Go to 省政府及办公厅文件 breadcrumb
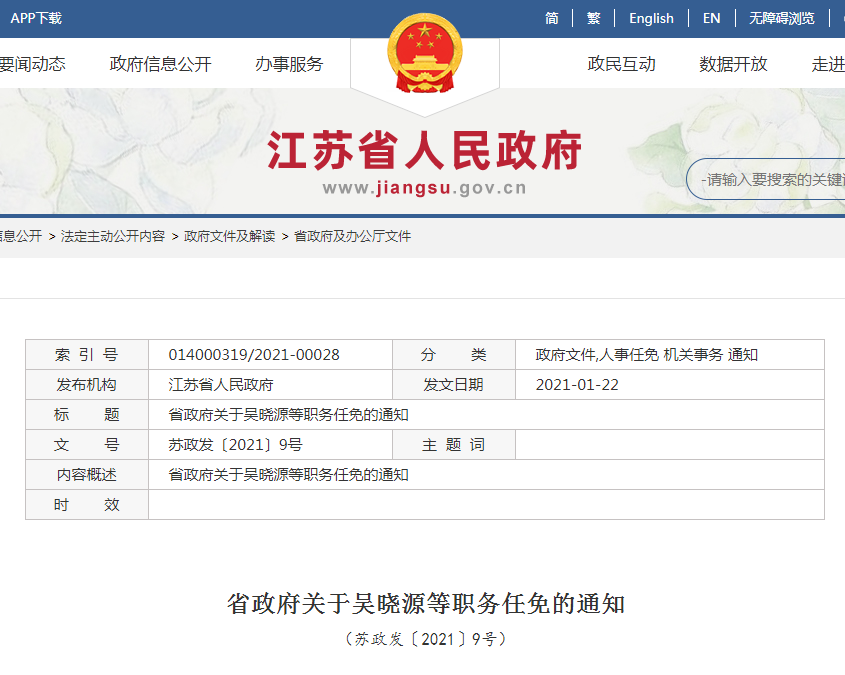 [x=352, y=236]
